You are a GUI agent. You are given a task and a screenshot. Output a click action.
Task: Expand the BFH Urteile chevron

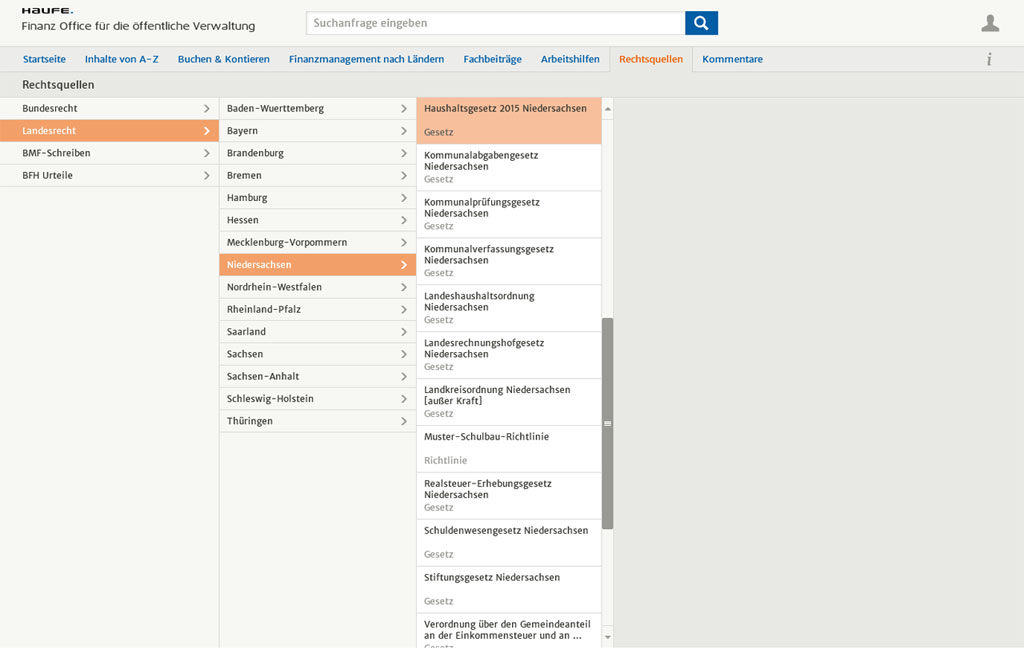206,175
